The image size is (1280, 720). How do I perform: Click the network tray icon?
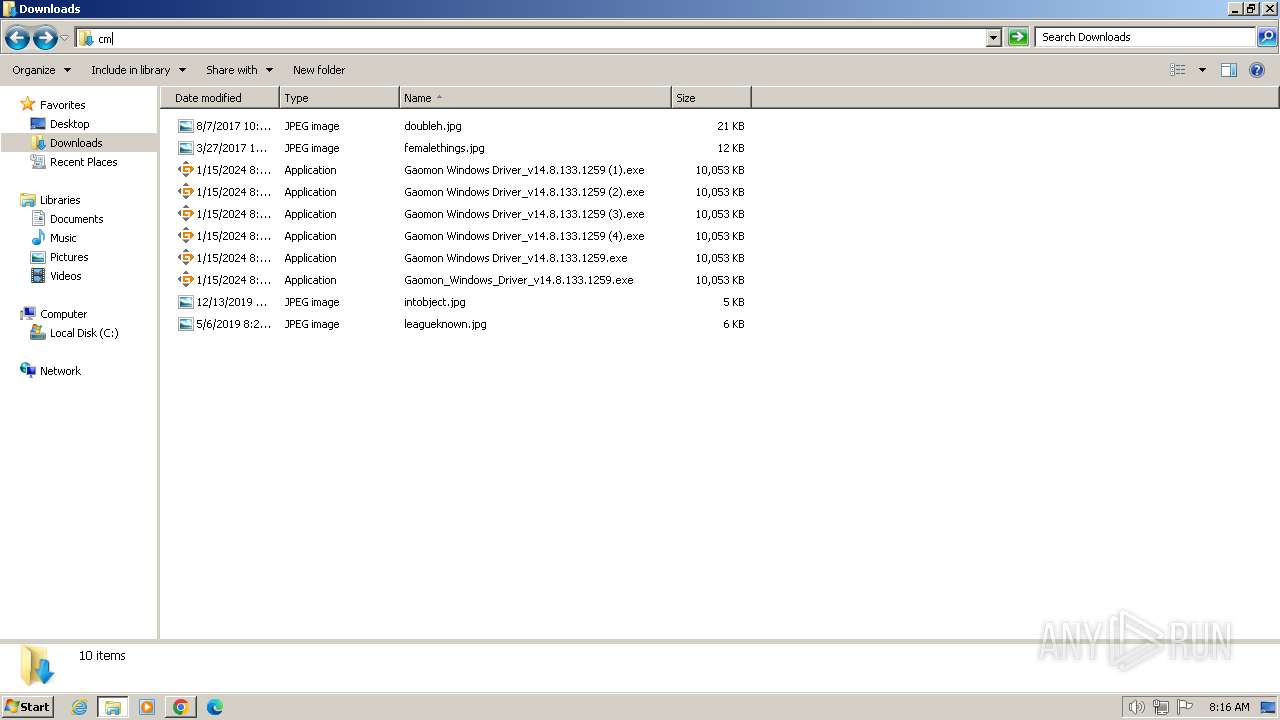(1161, 707)
